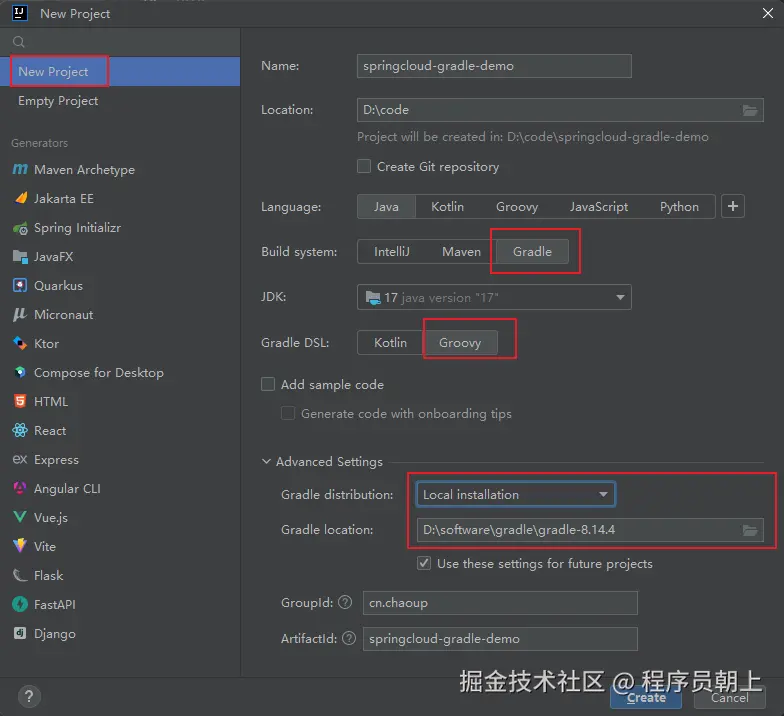Click the Angular CLI generator icon
The height and width of the screenshot is (716, 784).
click(20, 488)
